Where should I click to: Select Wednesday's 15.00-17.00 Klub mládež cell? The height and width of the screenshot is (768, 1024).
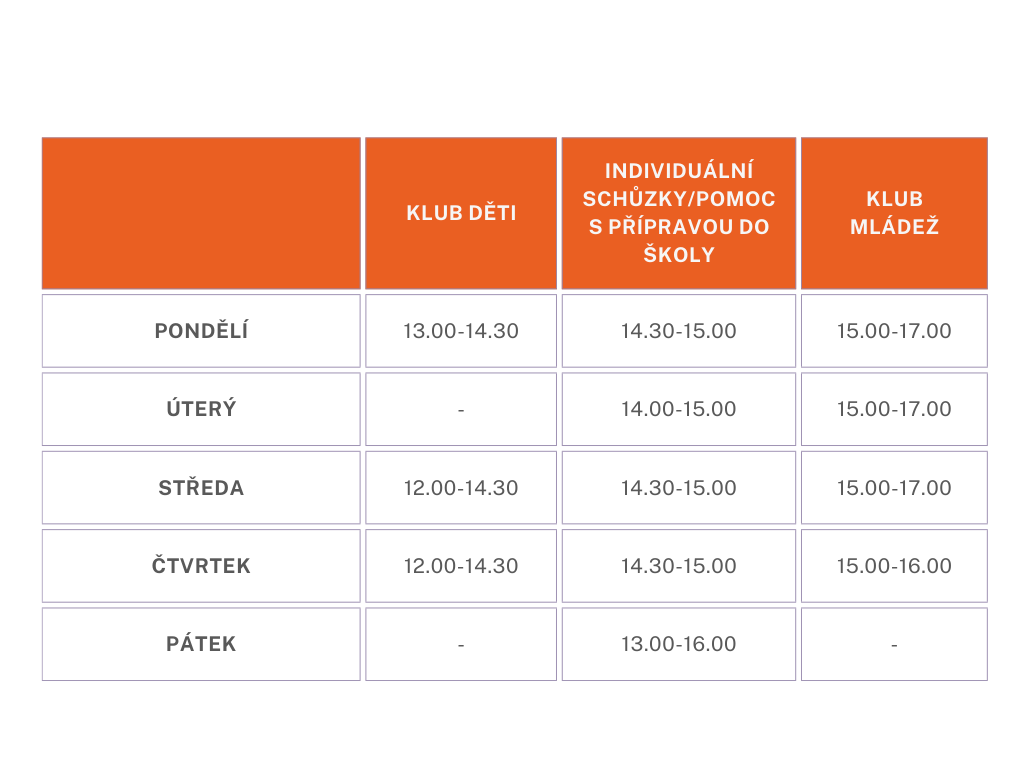tap(894, 488)
